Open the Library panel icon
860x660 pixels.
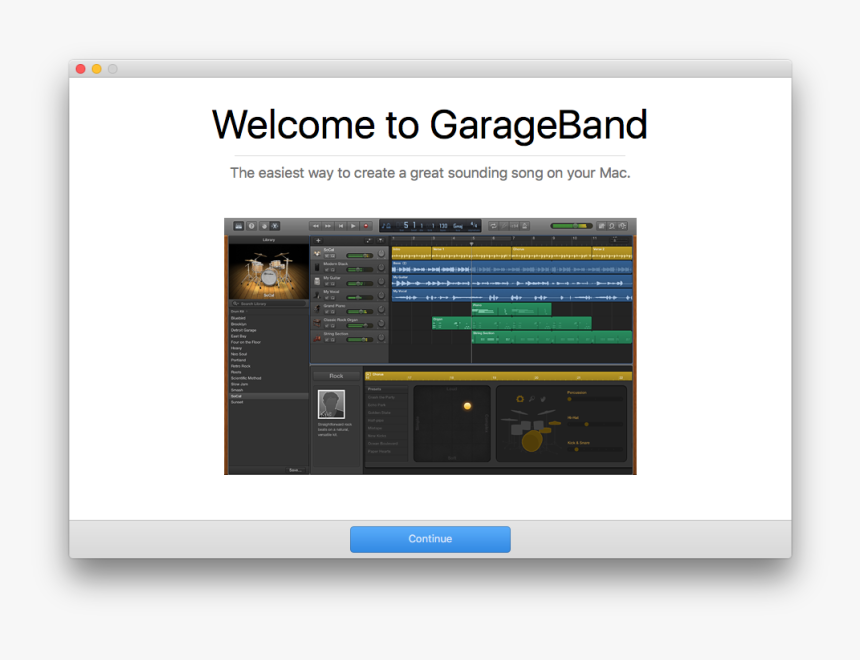pyautogui.click(x=237, y=224)
